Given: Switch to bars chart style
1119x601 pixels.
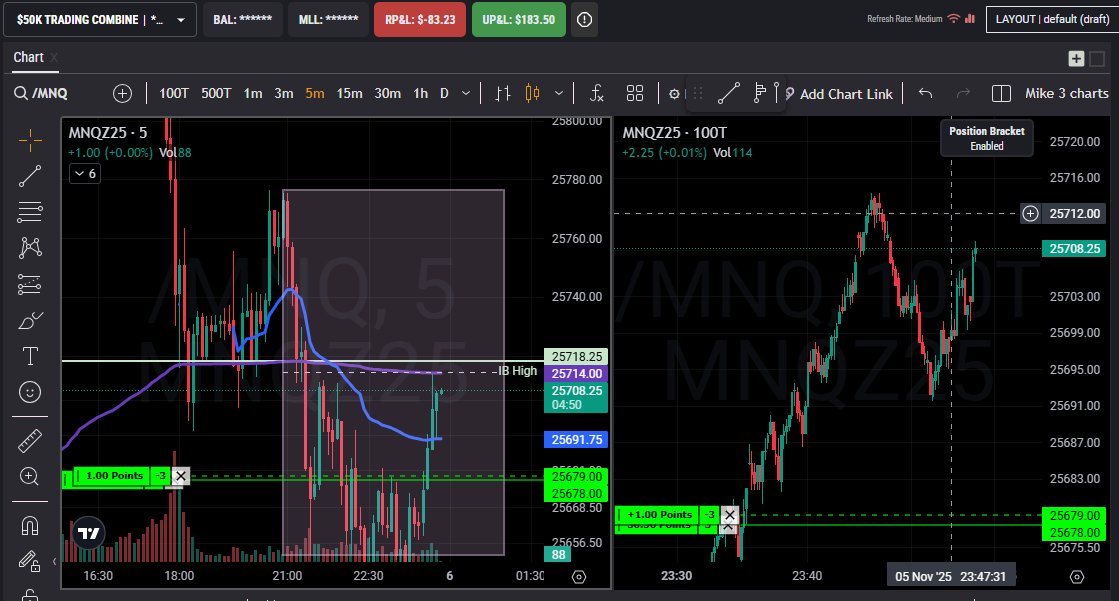Looking at the screenshot, I should click(503, 94).
